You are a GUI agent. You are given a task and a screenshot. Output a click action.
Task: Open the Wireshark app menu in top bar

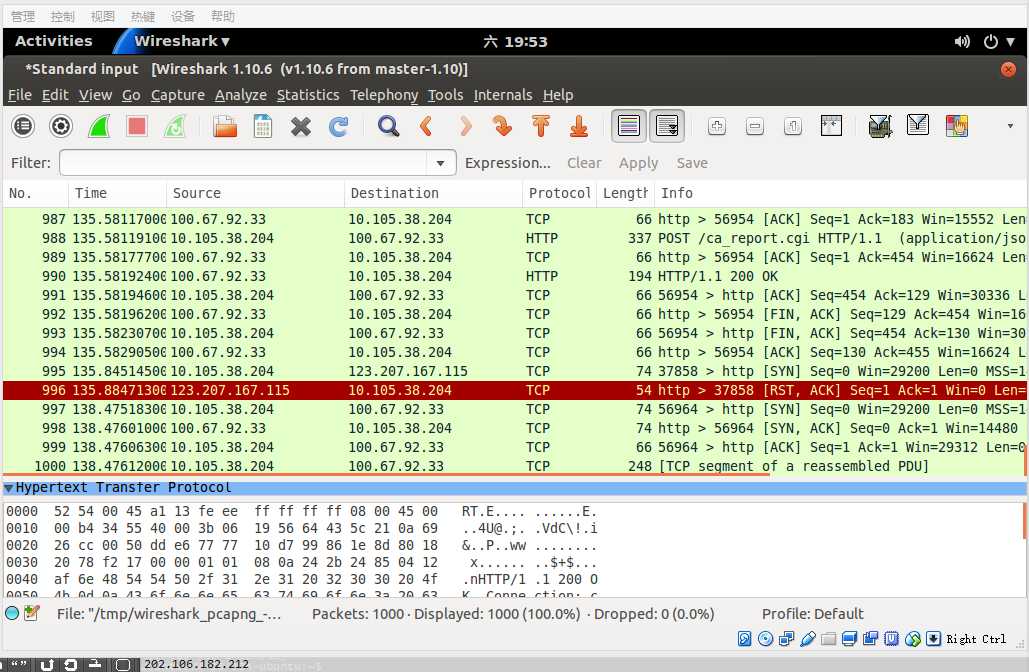point(182,41)
